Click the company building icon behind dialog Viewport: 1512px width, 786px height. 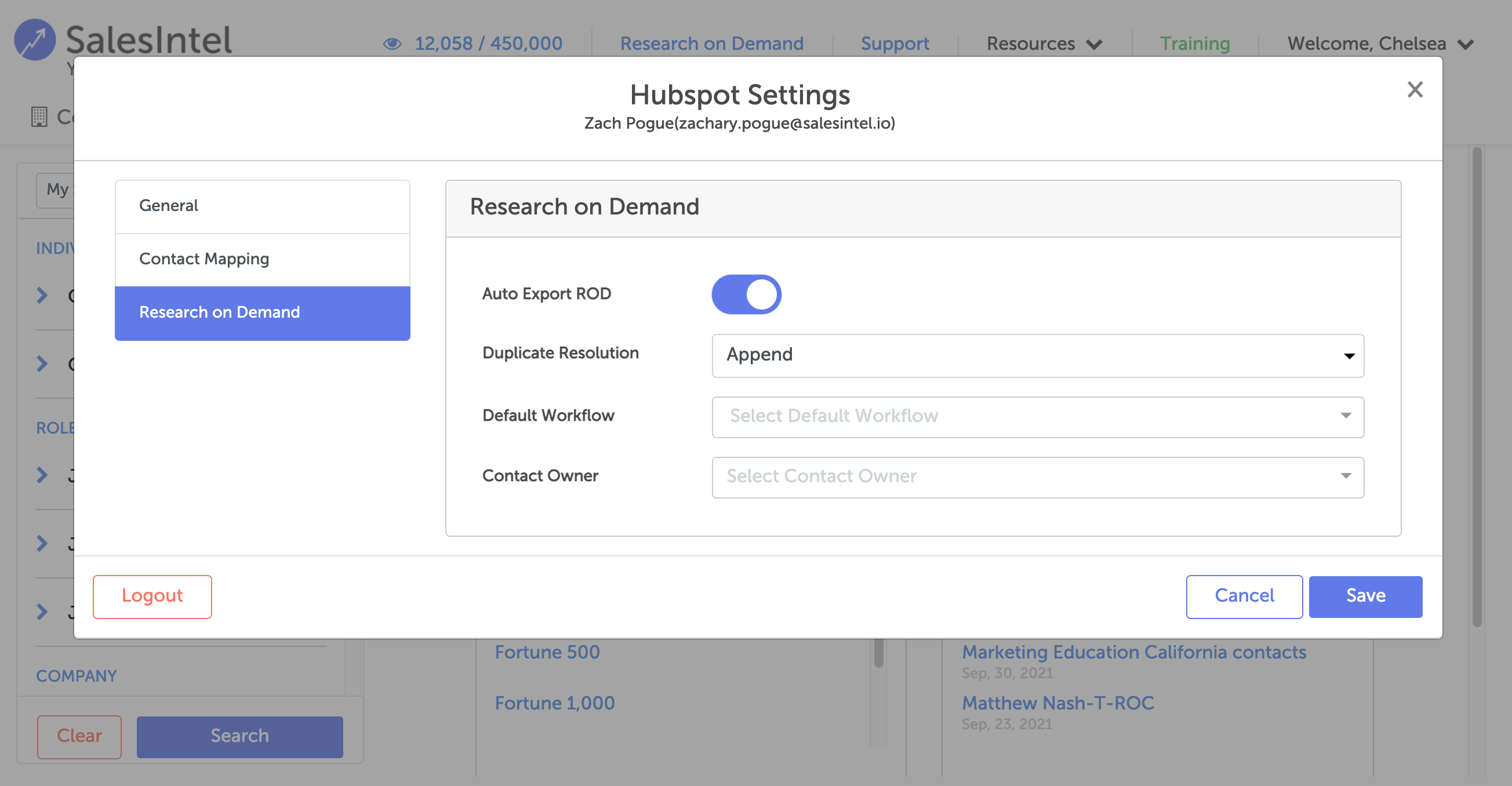click(39, 117)
